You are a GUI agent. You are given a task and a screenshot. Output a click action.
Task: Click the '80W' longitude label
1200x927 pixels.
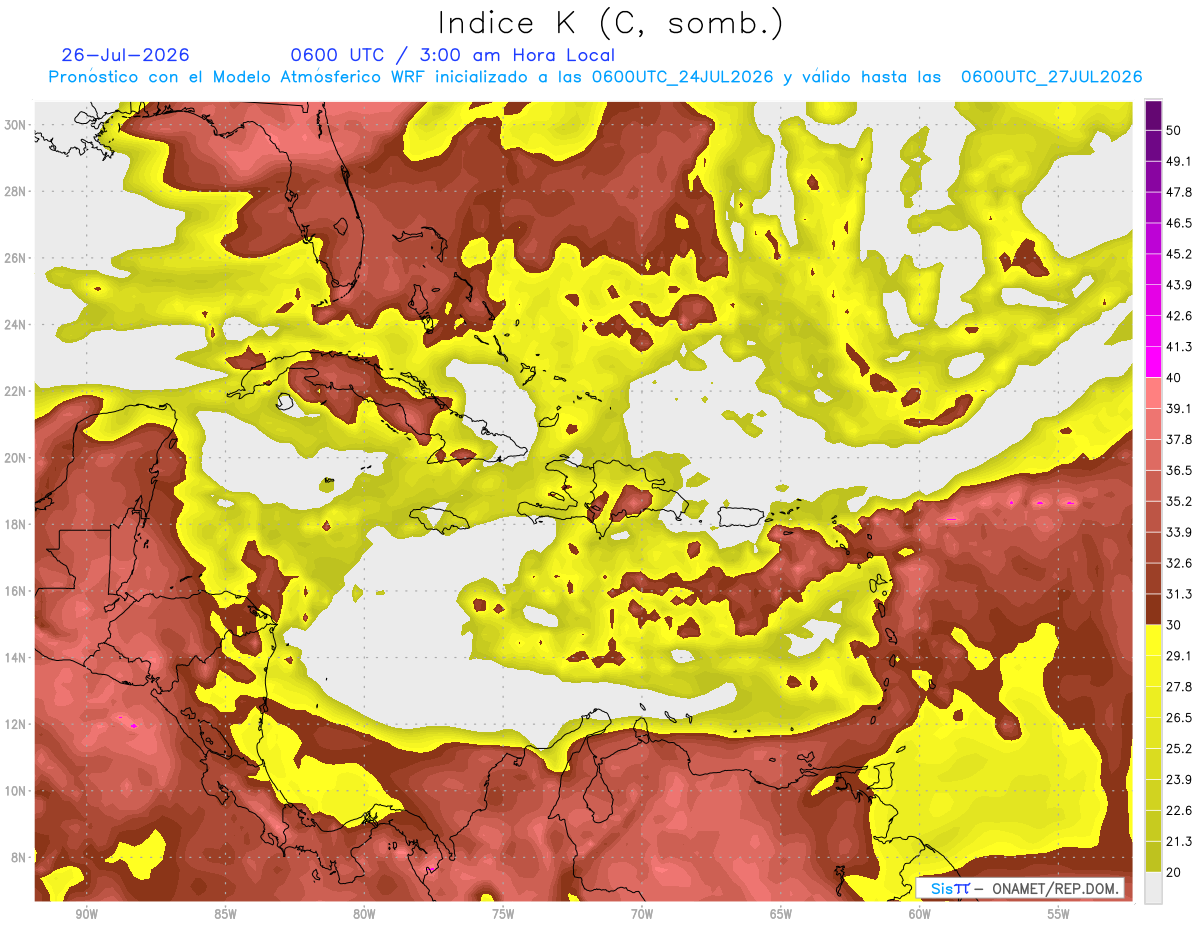[364, 914]
